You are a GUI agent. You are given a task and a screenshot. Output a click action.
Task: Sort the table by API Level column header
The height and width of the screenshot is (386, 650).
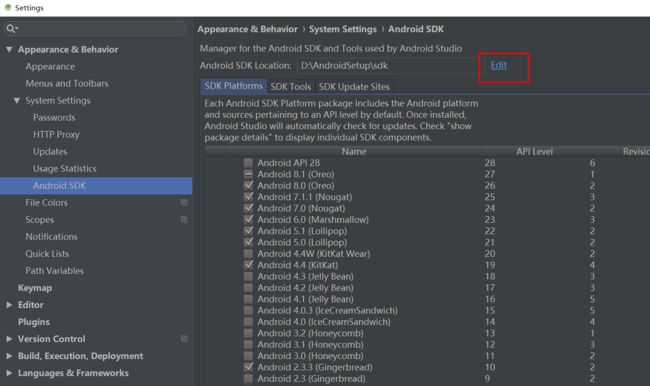[x=534, y=151]
